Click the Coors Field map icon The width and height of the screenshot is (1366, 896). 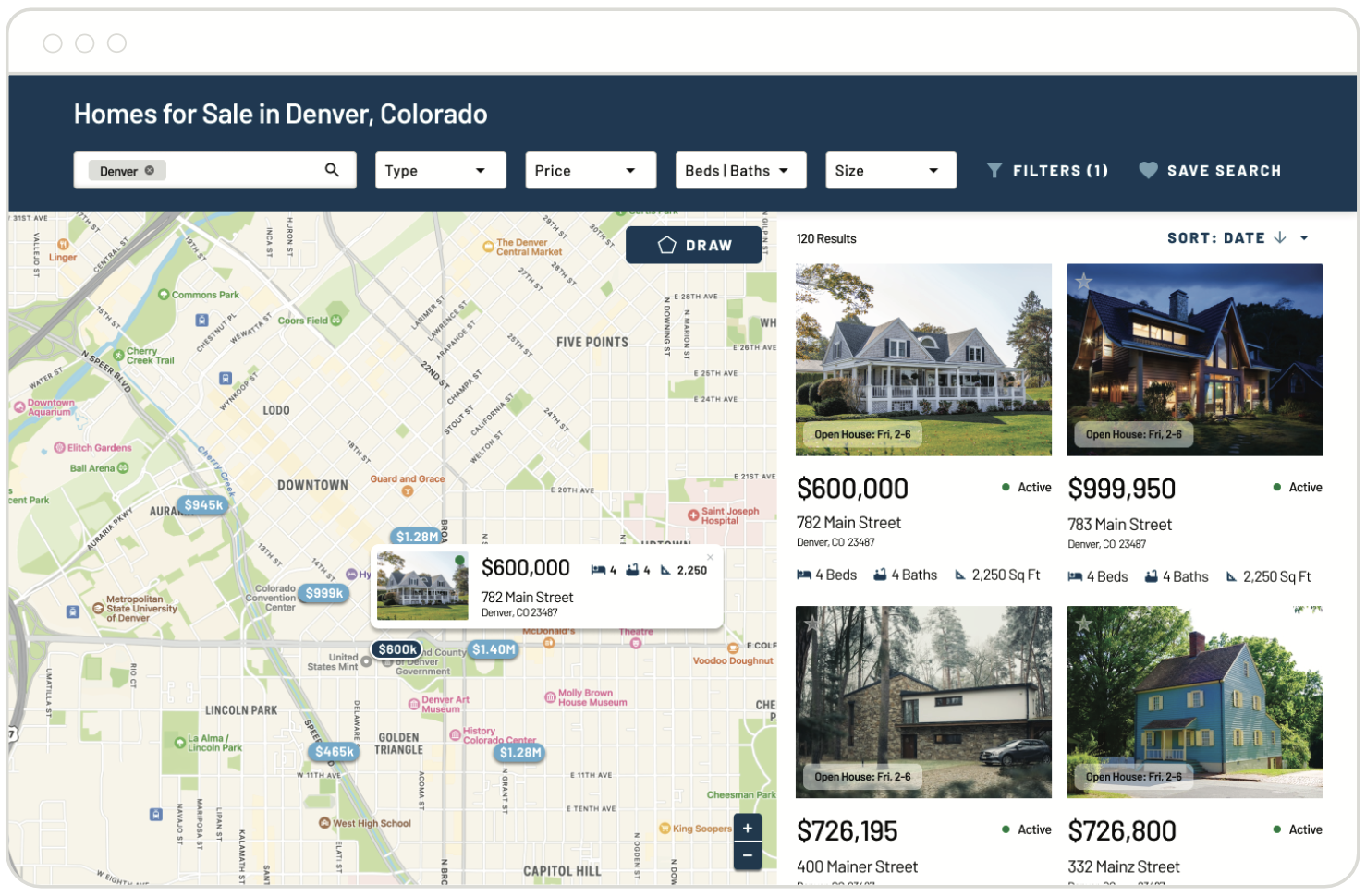point(336,320)
